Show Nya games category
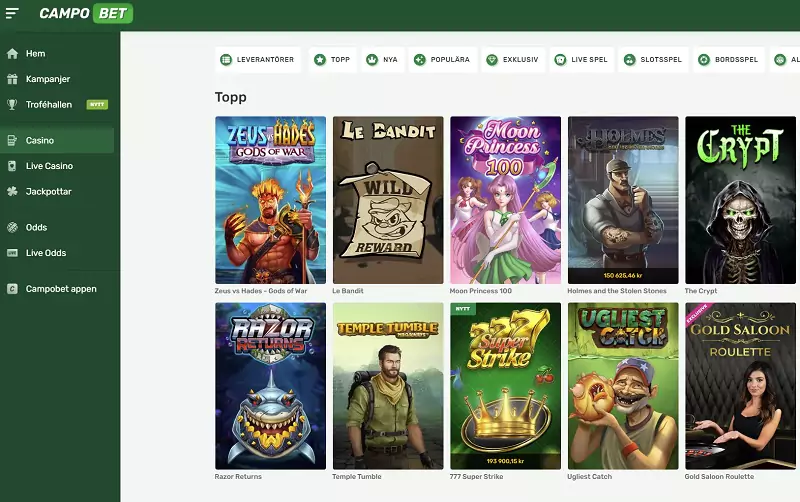 click(x=382, y=60)
